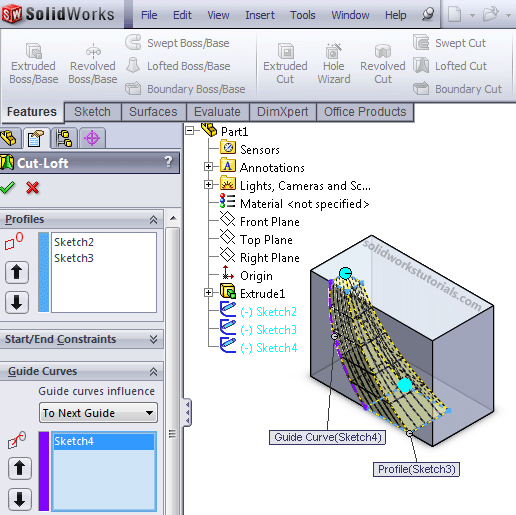Click the Extruded Cut tool

coord(285,64)
